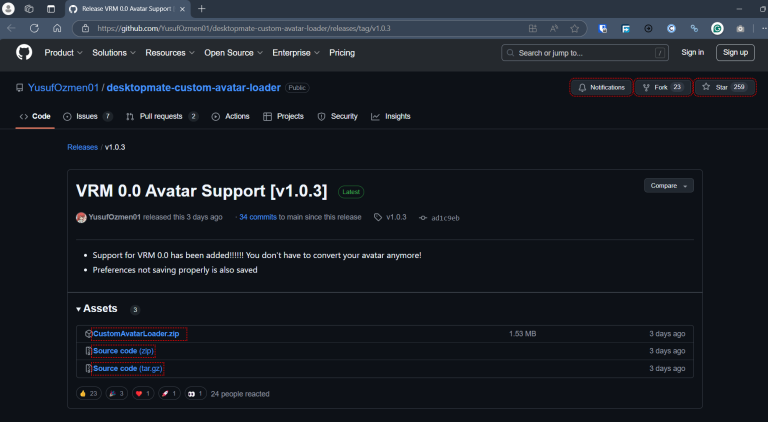Viewport: 768px width, 422px height.
Task: Click the GitHub Octocat logo
Action: click(x=24, y=52)
